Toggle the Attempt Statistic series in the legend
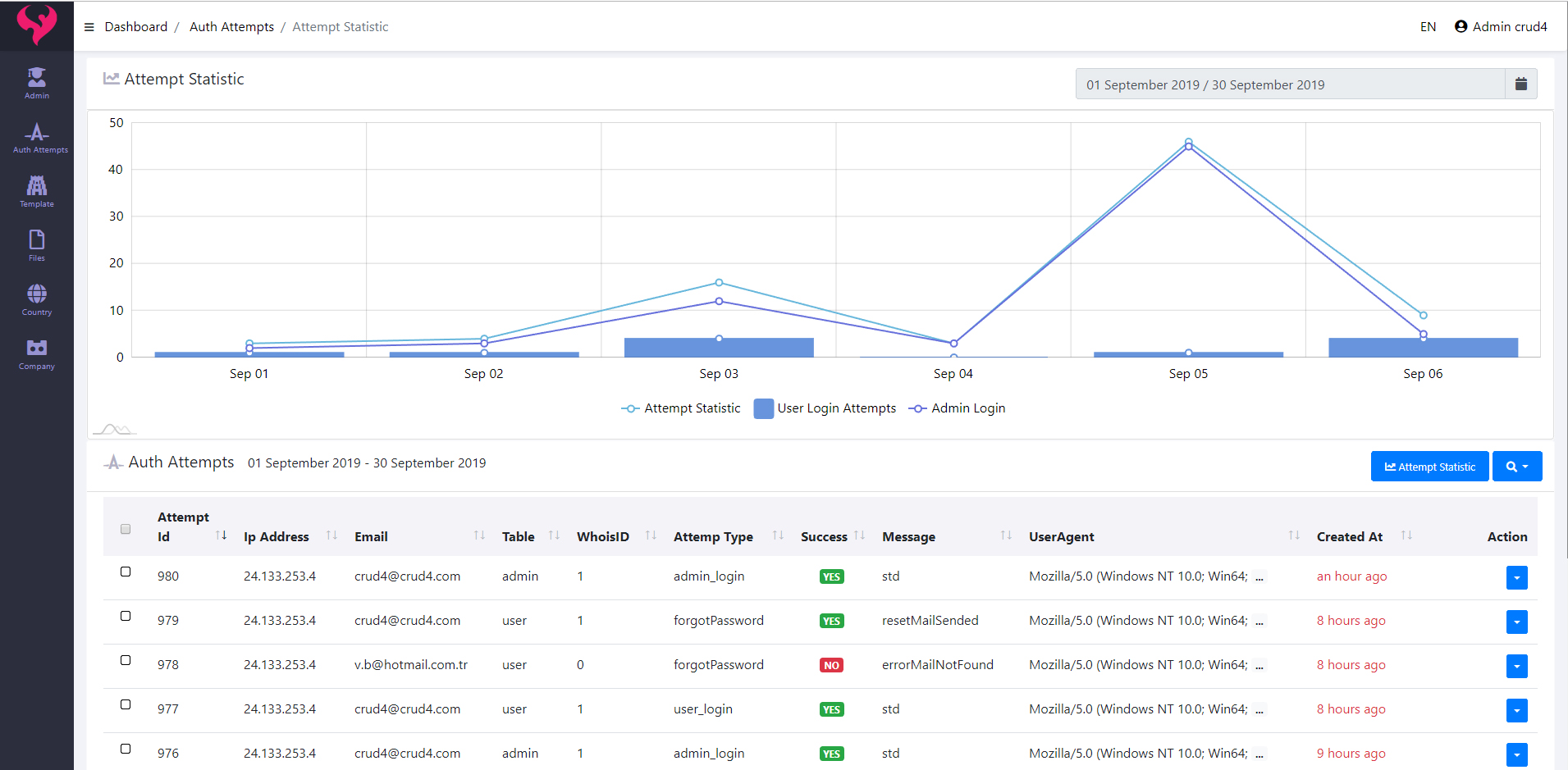This screenshot has height=770, width=1568. pyautogui.click(x=680, y=408)
